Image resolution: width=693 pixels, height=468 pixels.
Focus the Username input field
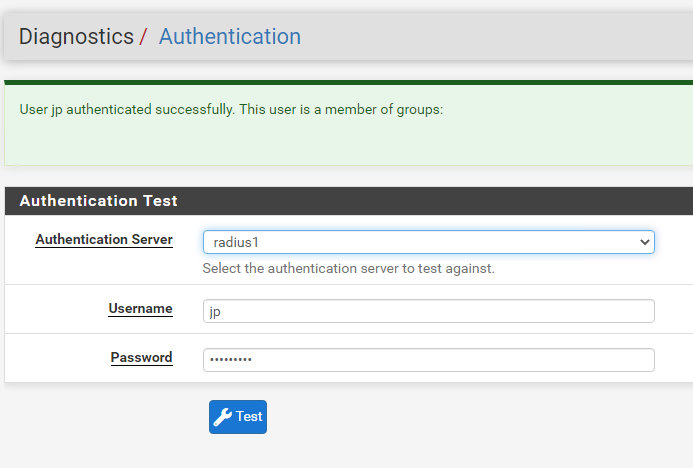pos(428,311)
